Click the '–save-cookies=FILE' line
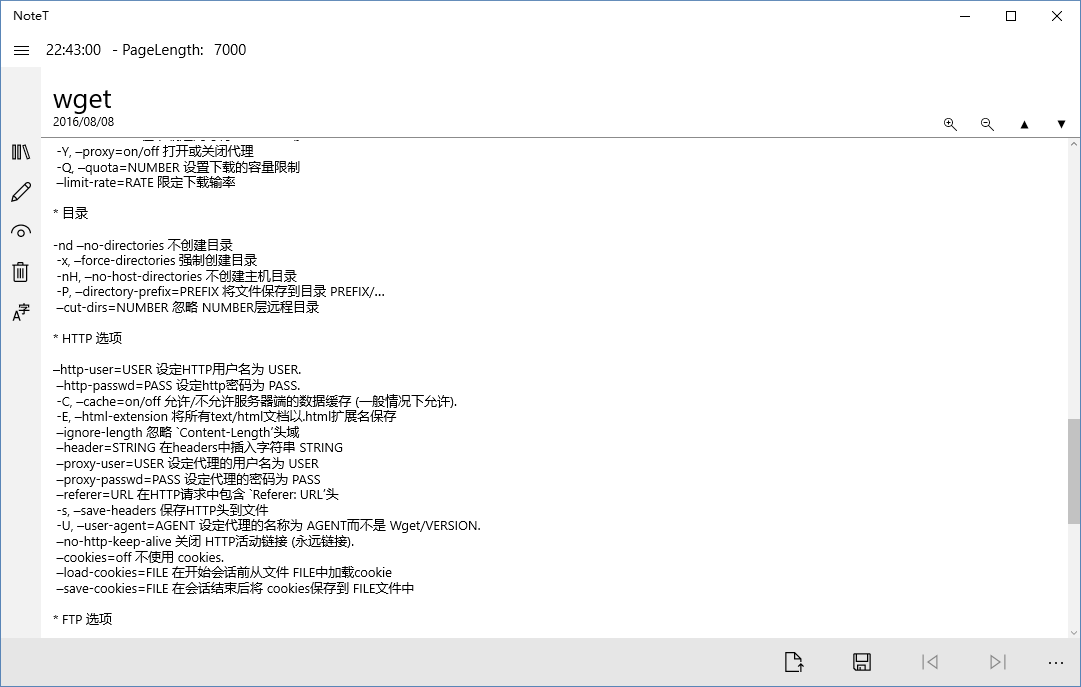Screen dimensions: 1081x687 235,588
